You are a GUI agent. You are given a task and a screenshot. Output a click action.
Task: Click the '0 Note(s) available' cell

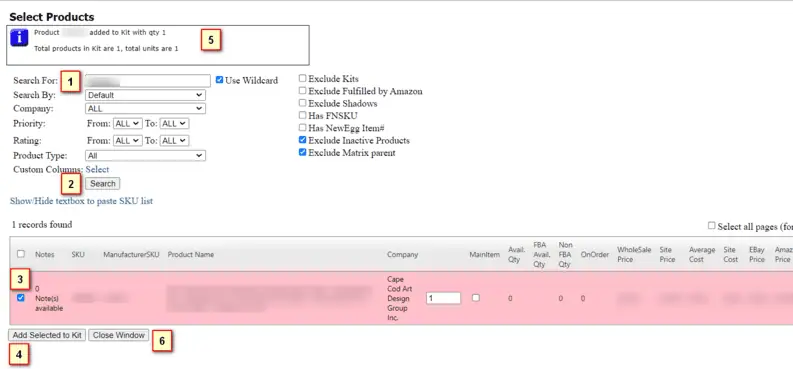(49, 298)
